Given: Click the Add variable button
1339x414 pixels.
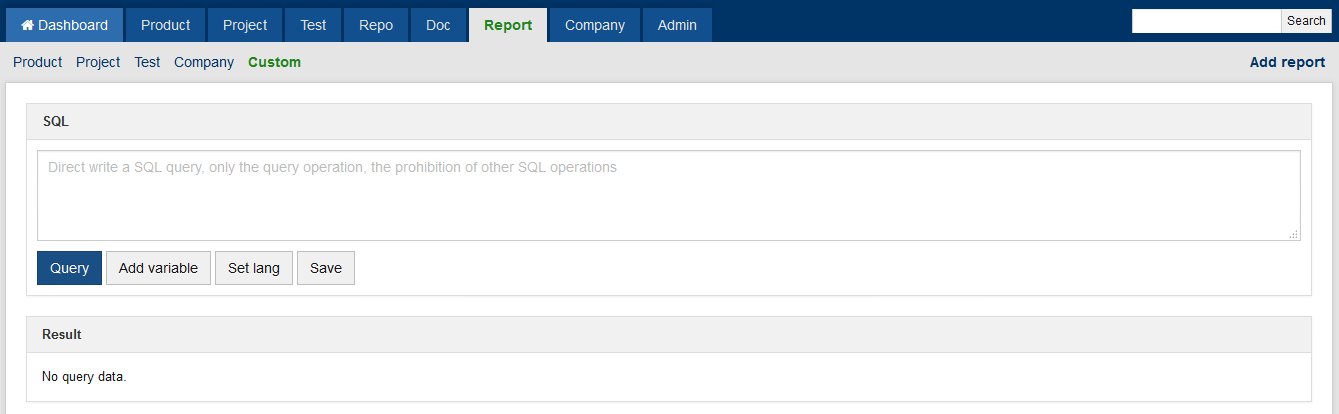Looking at the screenshot, I should [158, 268].
